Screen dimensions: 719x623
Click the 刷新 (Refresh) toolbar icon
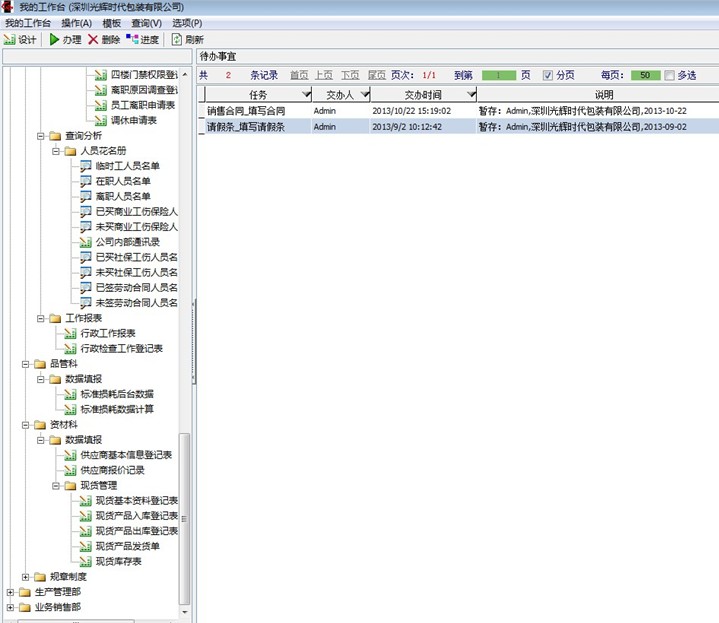point(177,40)
